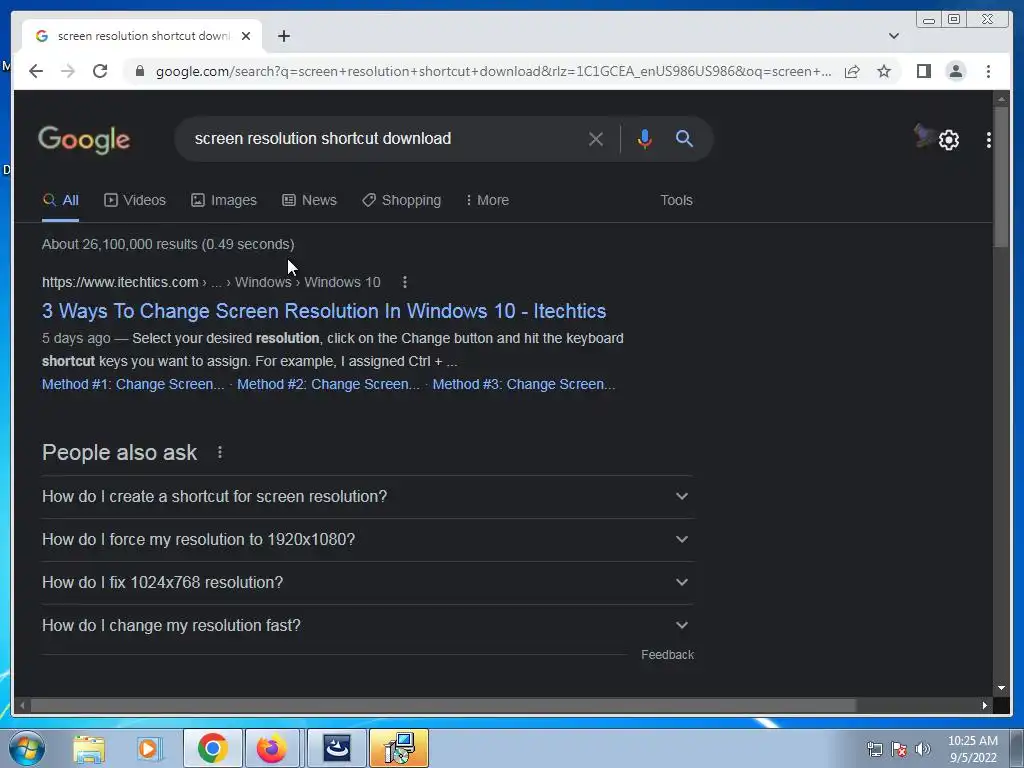Close the screen resolution search tab
Viewport: 1024px width, 768px height.
click(x=246, y=36)
